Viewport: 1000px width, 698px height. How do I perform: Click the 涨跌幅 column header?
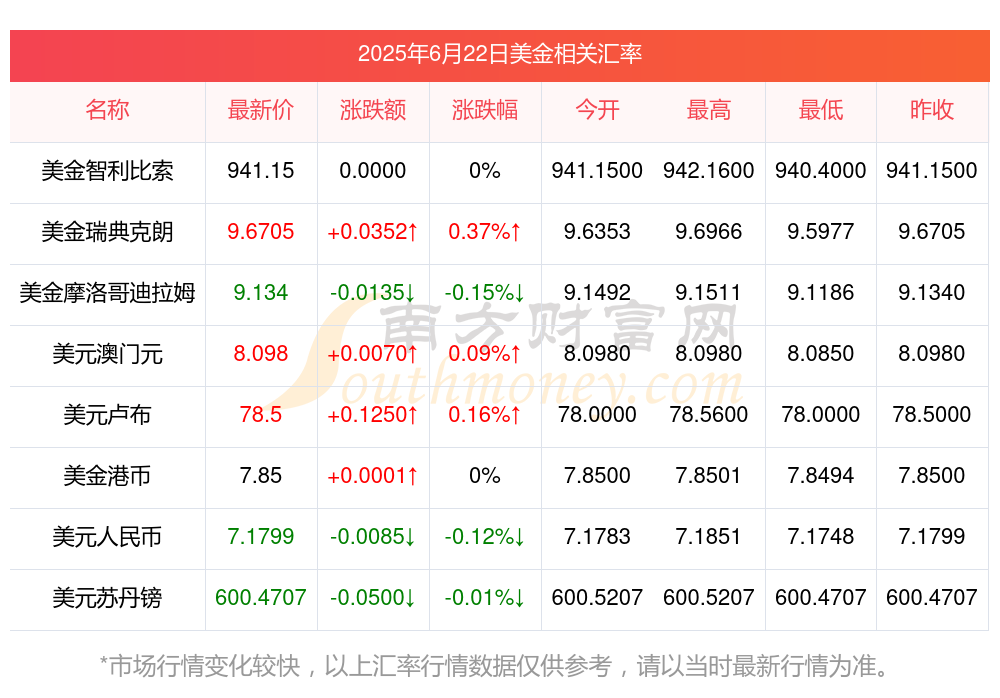point(485,110)
